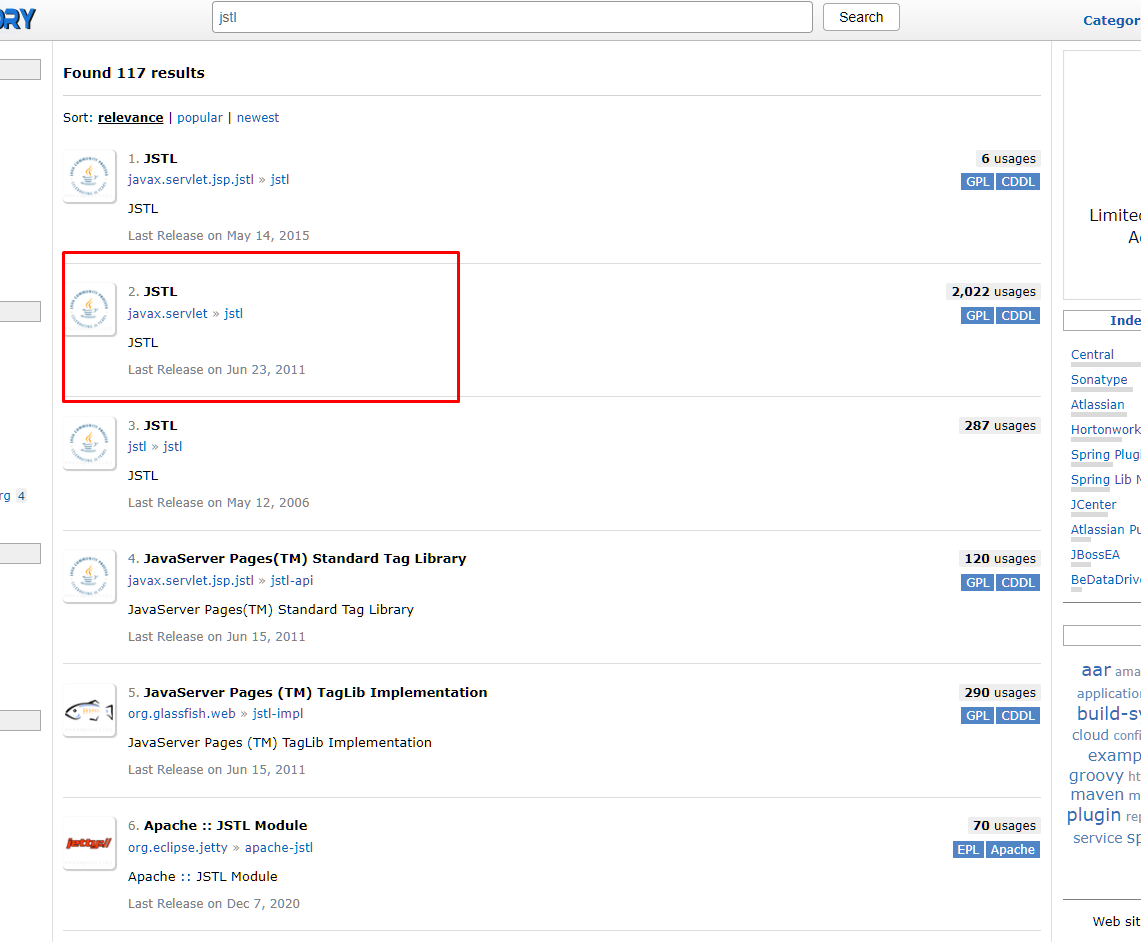Open jstl-impl artifact link
1141x942 pixels.
[x=277, y=714]
